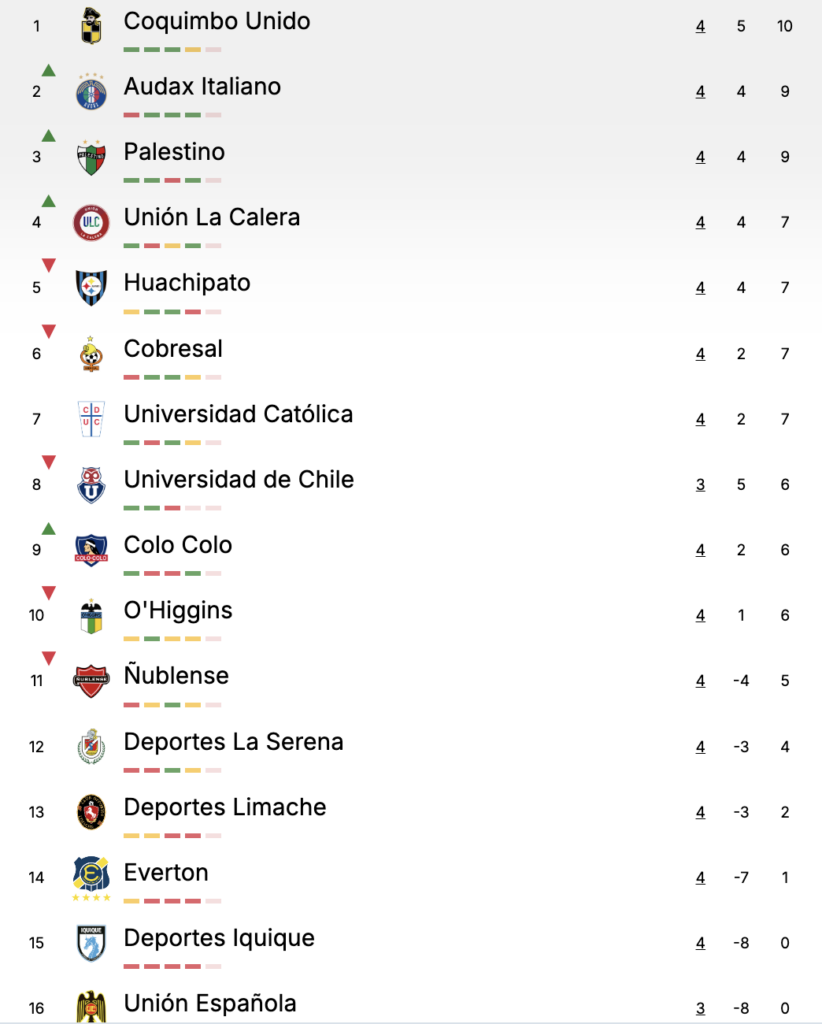Click Deportes Limache's underlined games played

701,812
